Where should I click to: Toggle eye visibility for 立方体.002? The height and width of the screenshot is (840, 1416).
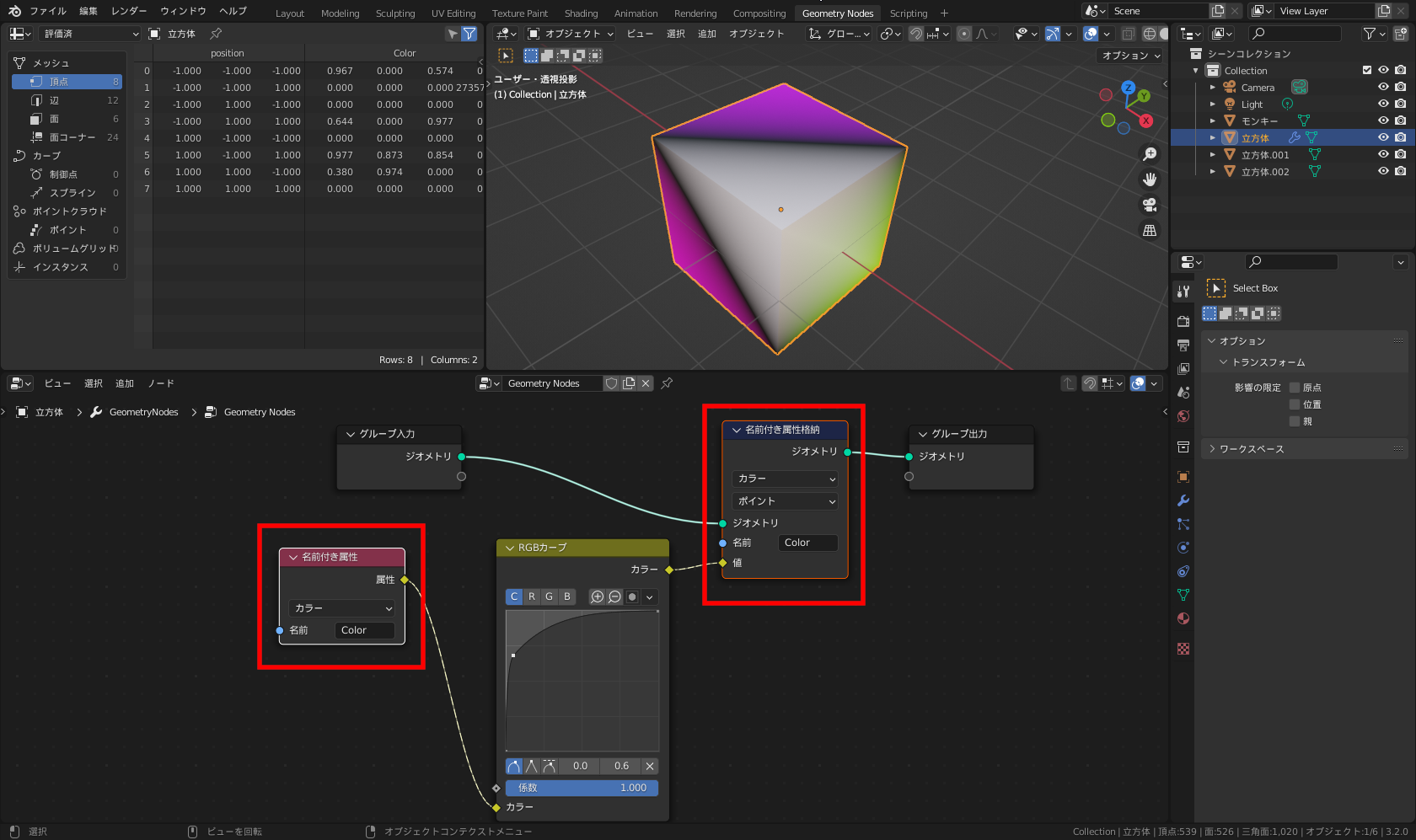coord(1383,171)
